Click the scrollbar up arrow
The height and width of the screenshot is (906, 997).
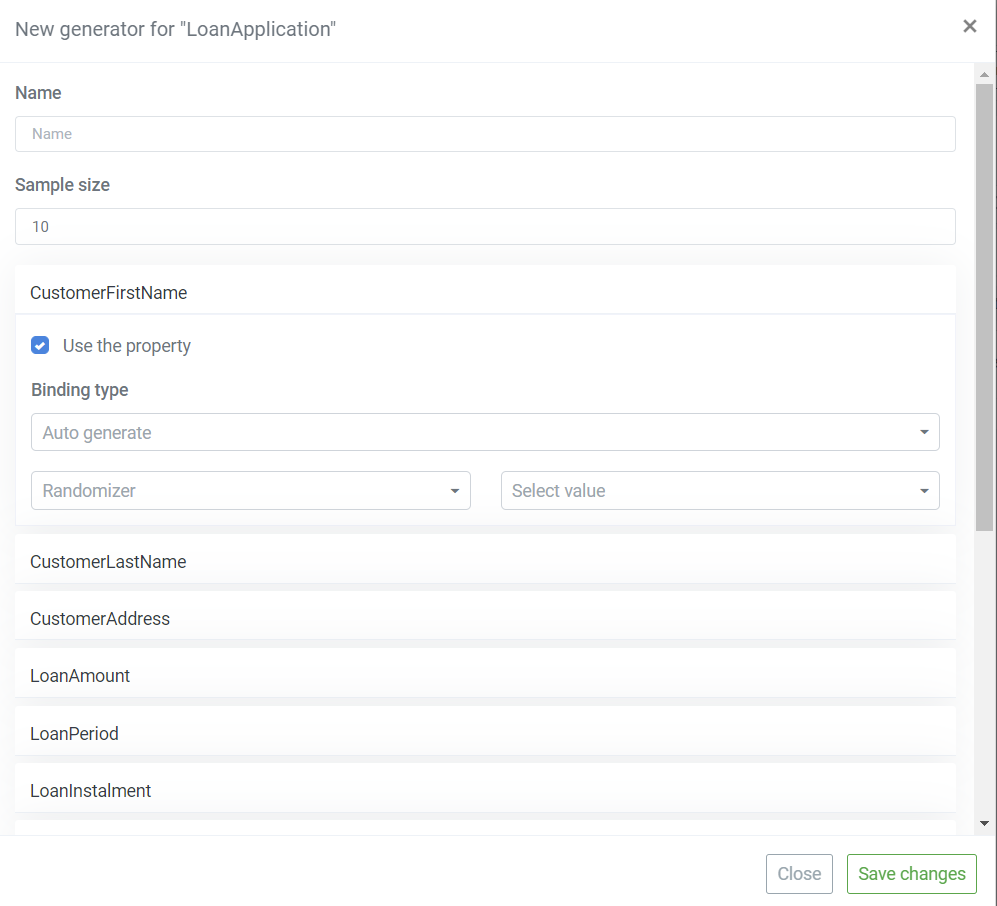click(984, 75)
